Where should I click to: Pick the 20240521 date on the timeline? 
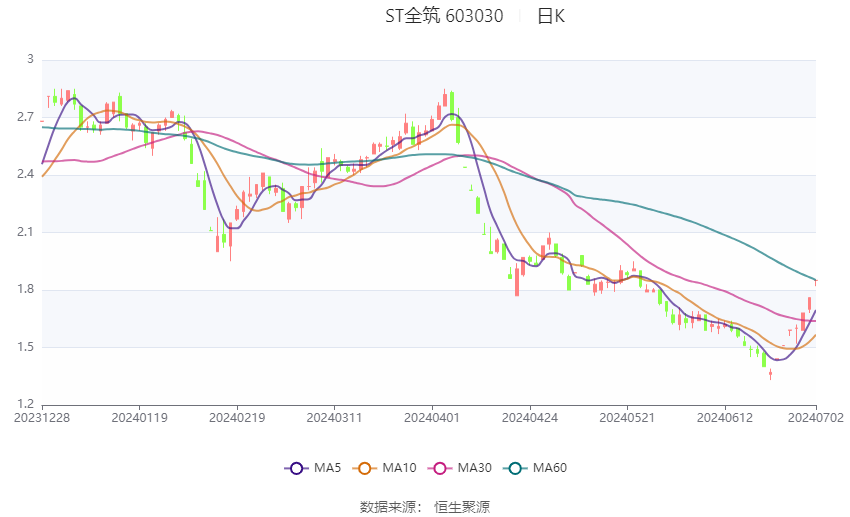coord(626,417)
